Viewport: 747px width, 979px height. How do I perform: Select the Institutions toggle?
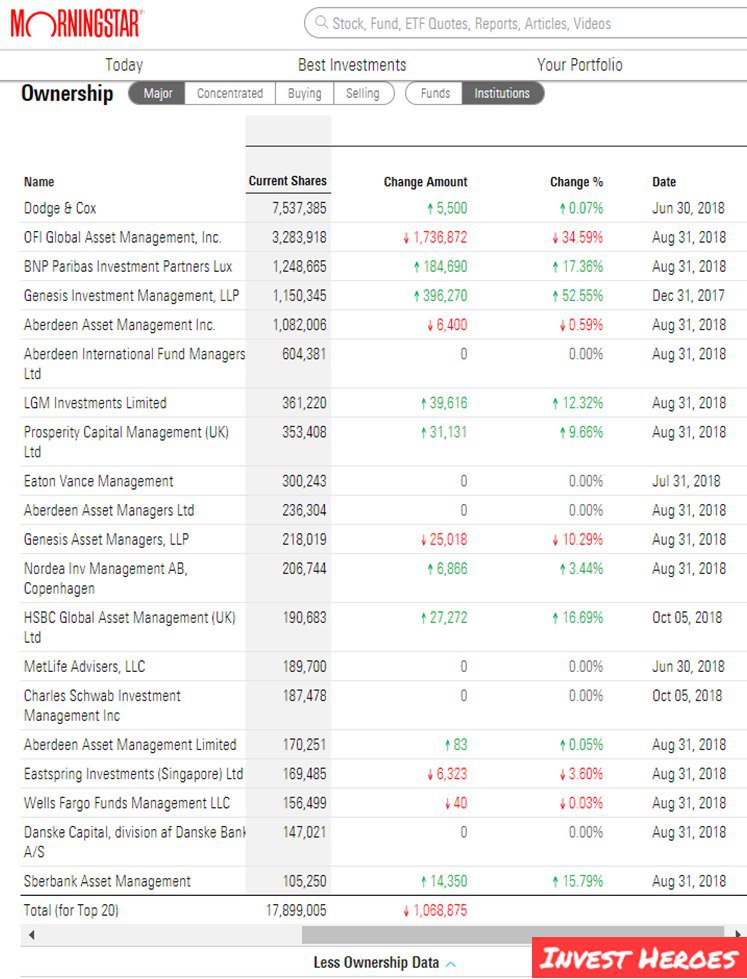[x=502, y=93]
